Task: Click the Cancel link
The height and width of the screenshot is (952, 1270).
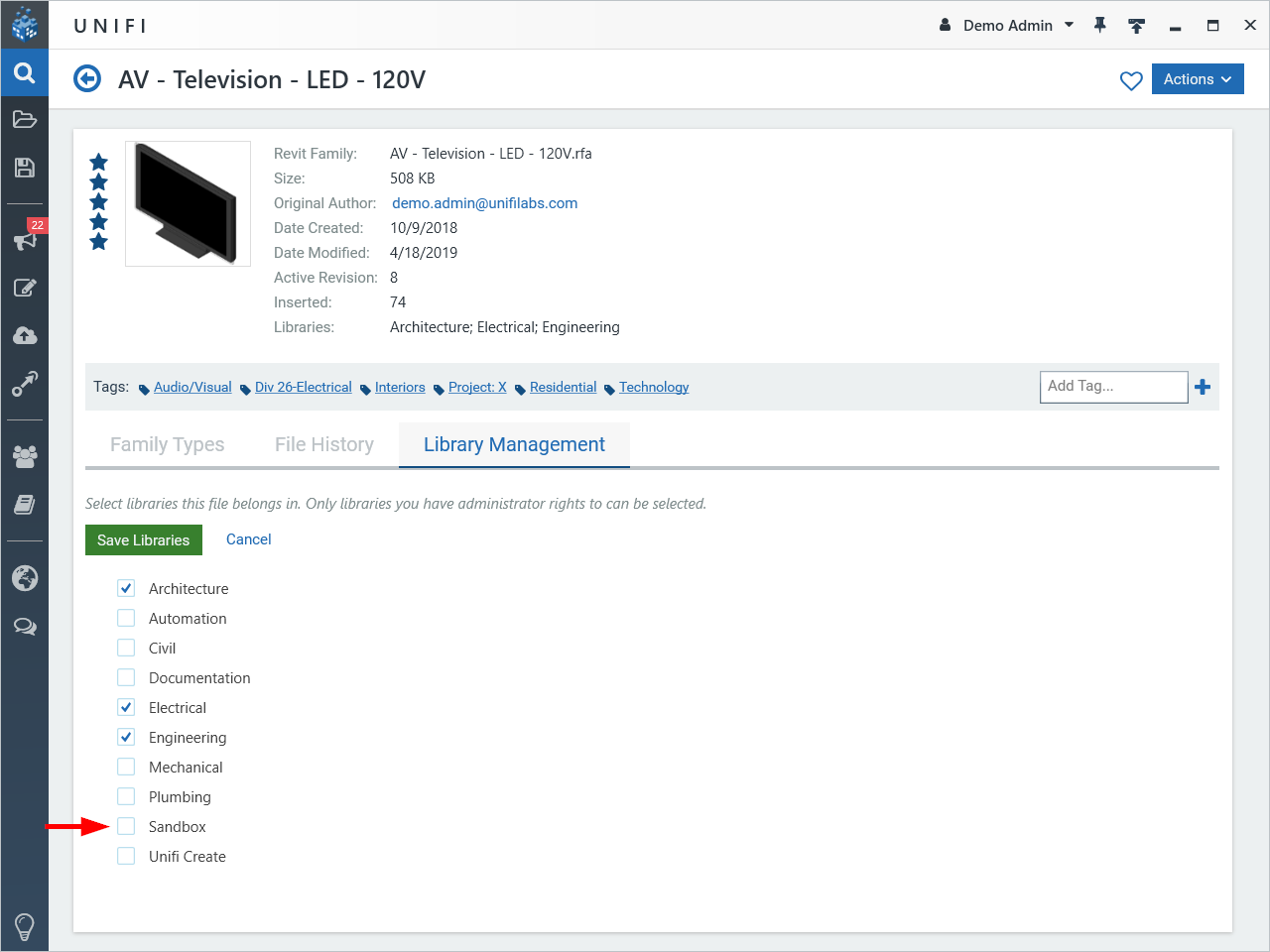Action: [x=248, y=539]
